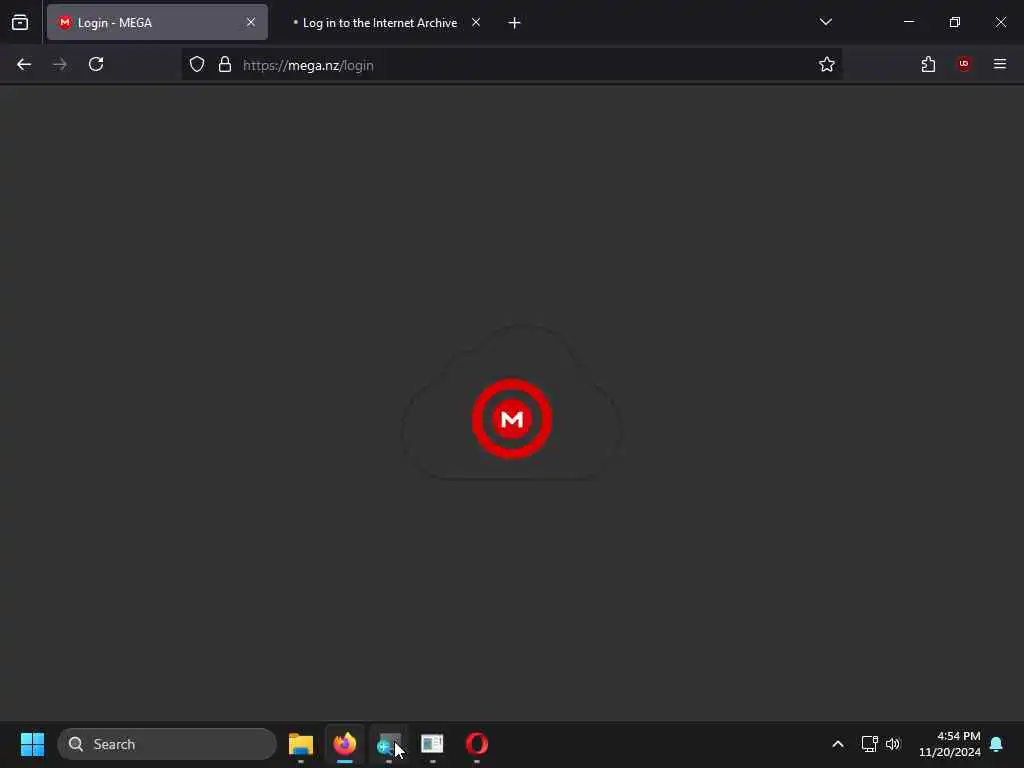
Task: Restore down the Firefox window
Action: (955, 22)
